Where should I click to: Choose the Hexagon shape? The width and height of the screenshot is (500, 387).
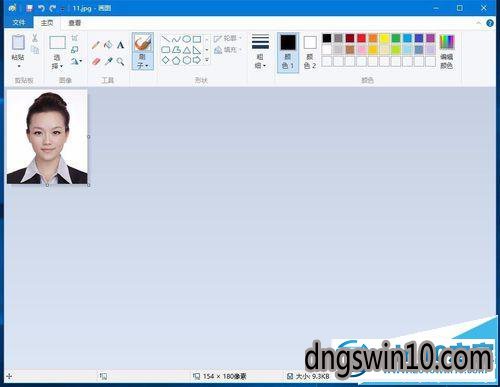click(x=187, y=60)
